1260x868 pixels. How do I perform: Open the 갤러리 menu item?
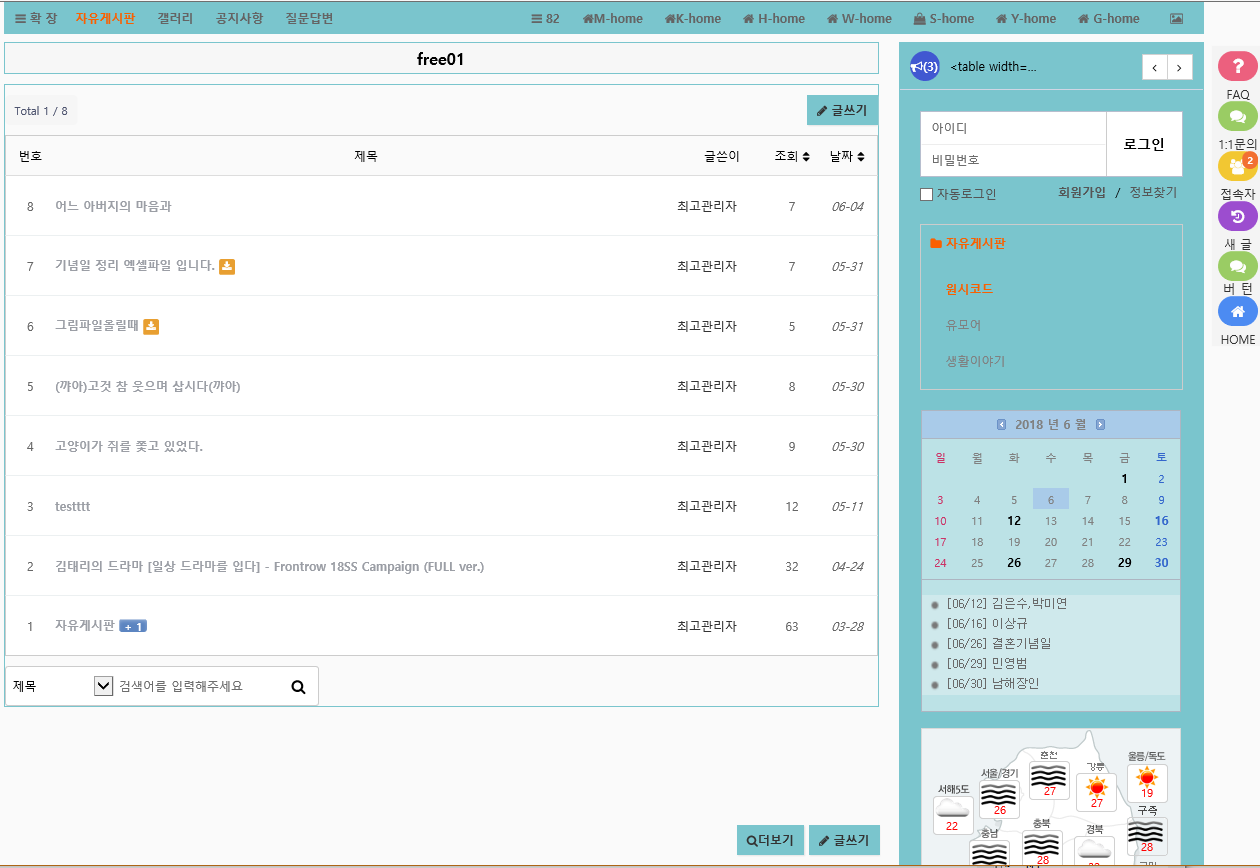point(175,18)
